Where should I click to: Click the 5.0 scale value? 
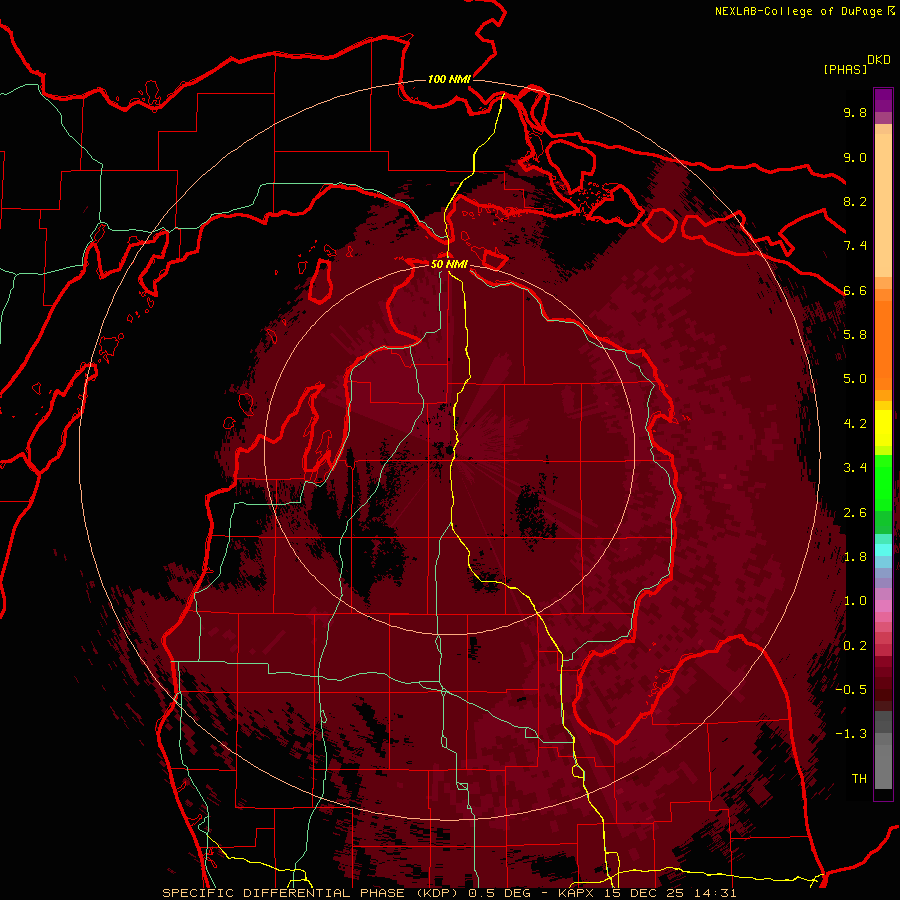[x=855, y=379]
